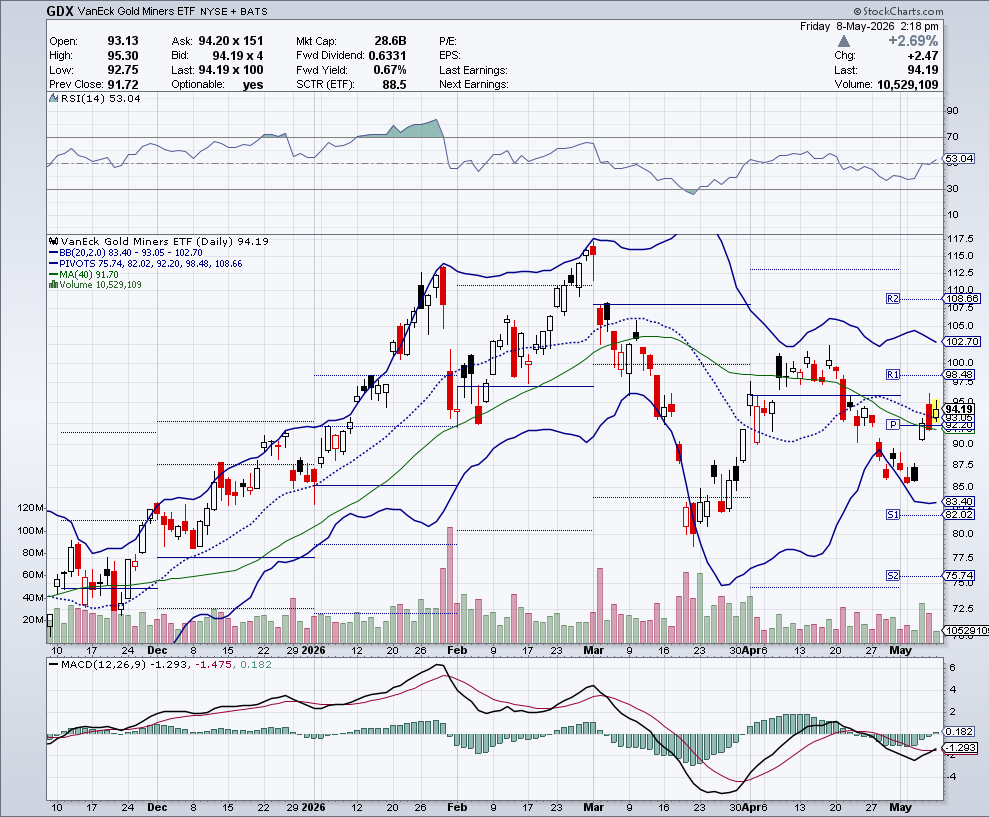Click the 108.66 price axis tag
The height and width of the screenshot is (817, 989).
[x=961, y=298]
